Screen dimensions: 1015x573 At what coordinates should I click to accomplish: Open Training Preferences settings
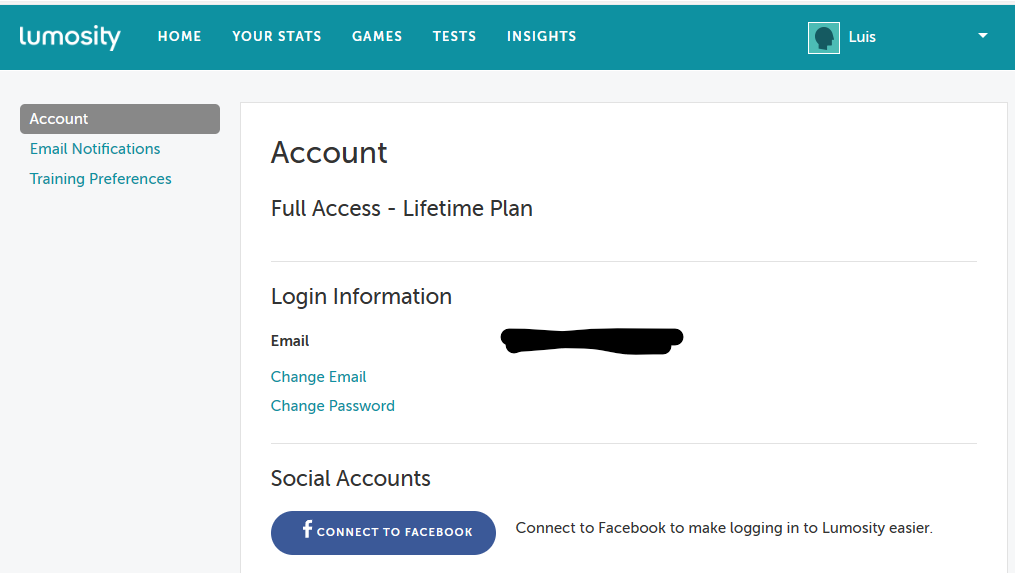(x=101, y=179)
